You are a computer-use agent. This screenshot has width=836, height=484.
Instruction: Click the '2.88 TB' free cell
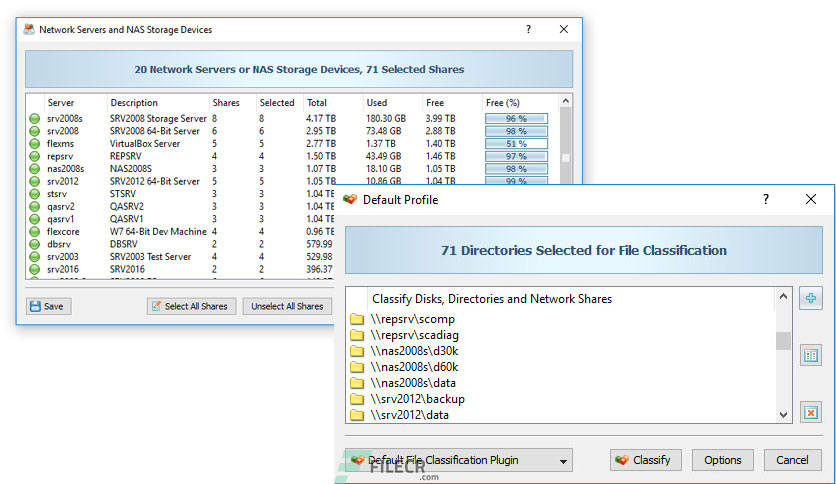click(x=440, y=131)
